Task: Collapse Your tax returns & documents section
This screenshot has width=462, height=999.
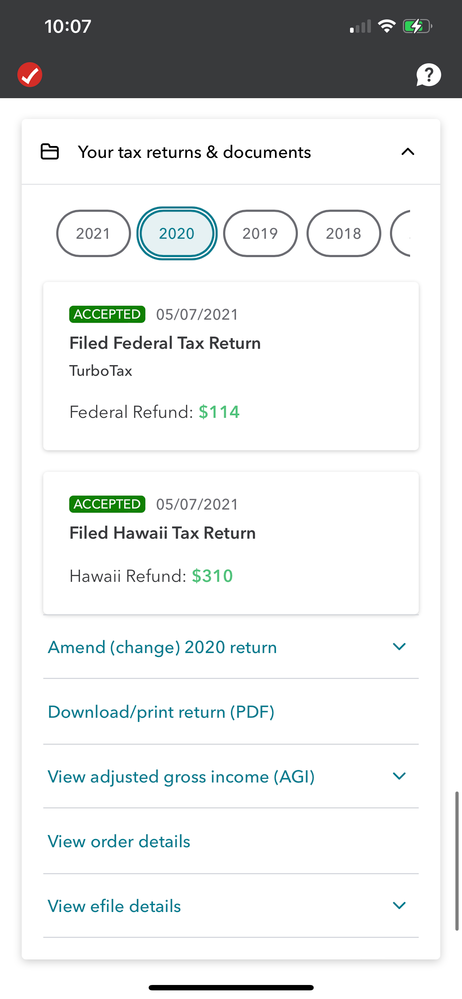Action: coord(408,152)
